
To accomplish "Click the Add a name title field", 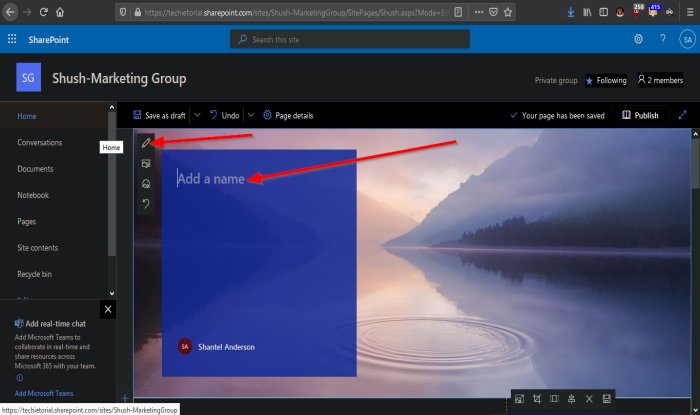I will (x=211, y=178).
